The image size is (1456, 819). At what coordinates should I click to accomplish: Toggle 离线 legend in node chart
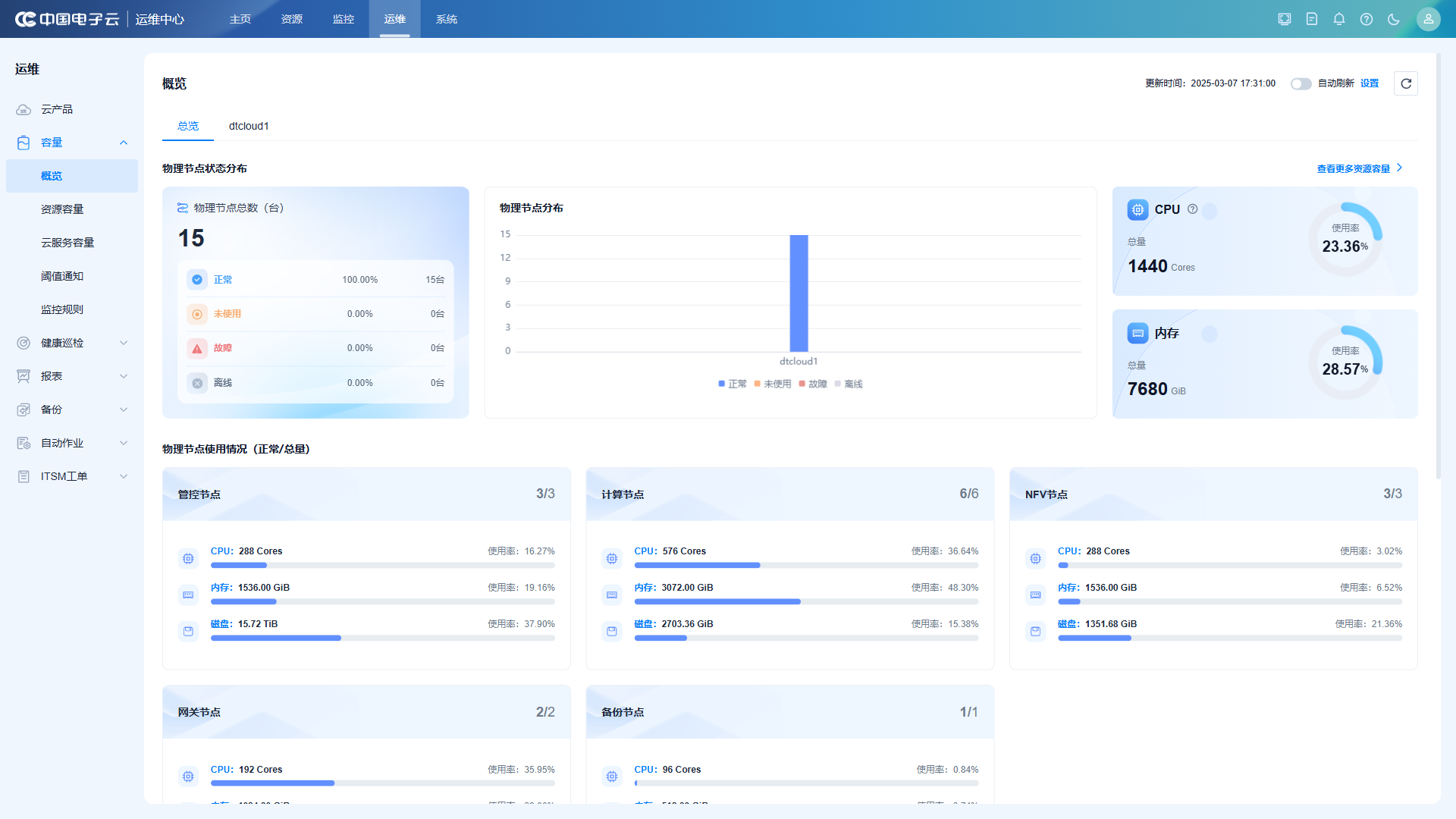pyautogui.click(x=849, y=384)
